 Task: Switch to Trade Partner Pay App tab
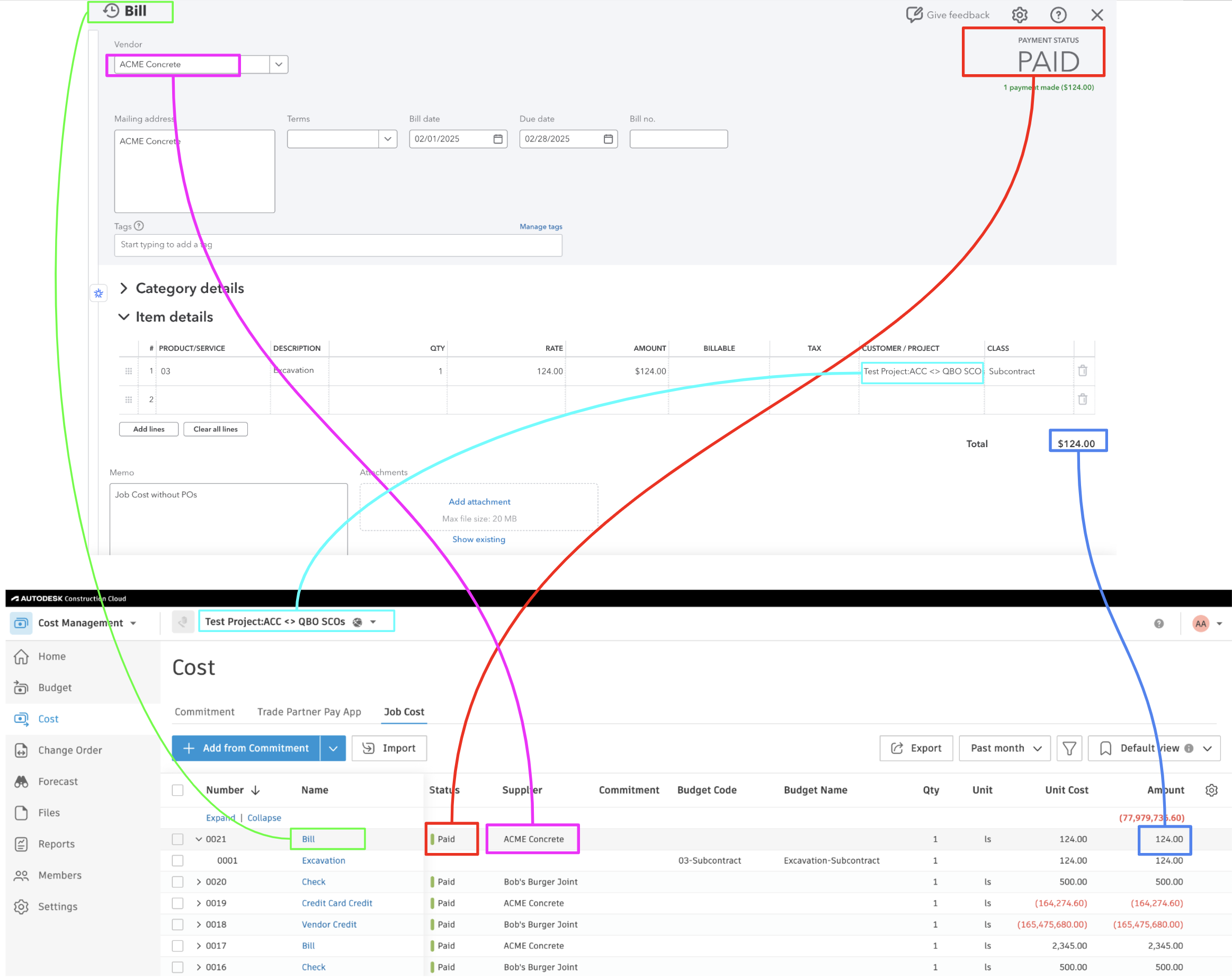click(x=309, y=712)
